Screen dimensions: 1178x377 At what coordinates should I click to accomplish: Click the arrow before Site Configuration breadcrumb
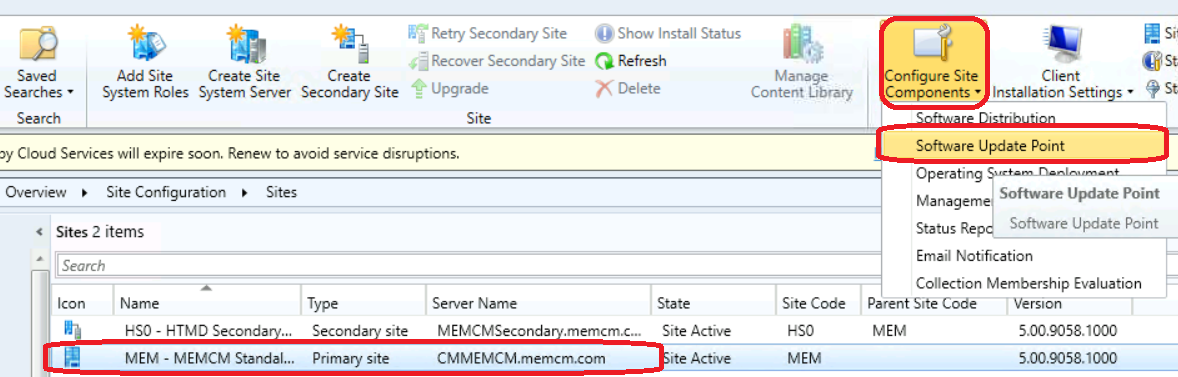[x=85, y=193]
